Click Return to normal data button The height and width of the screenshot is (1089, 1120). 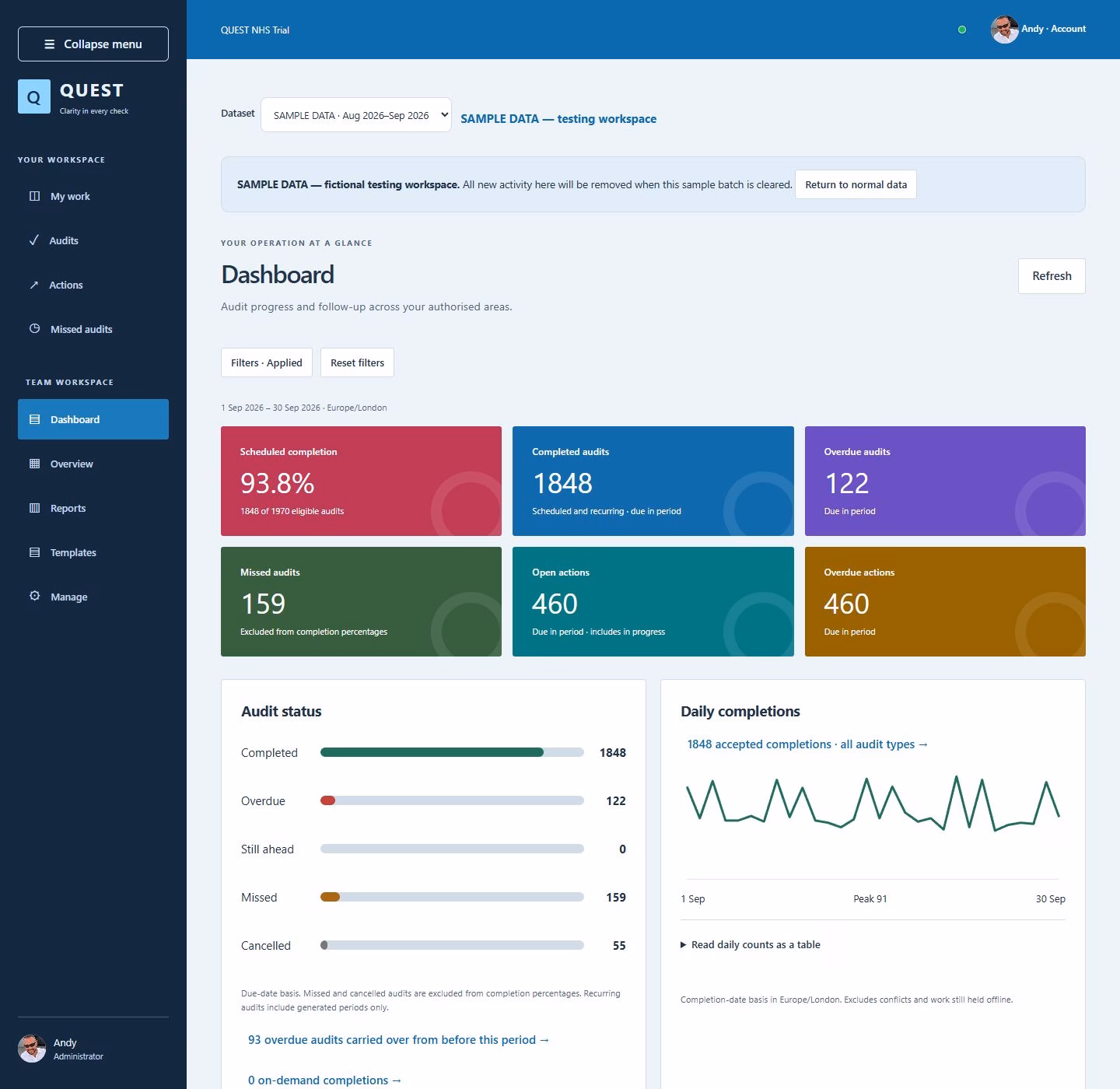856,184
